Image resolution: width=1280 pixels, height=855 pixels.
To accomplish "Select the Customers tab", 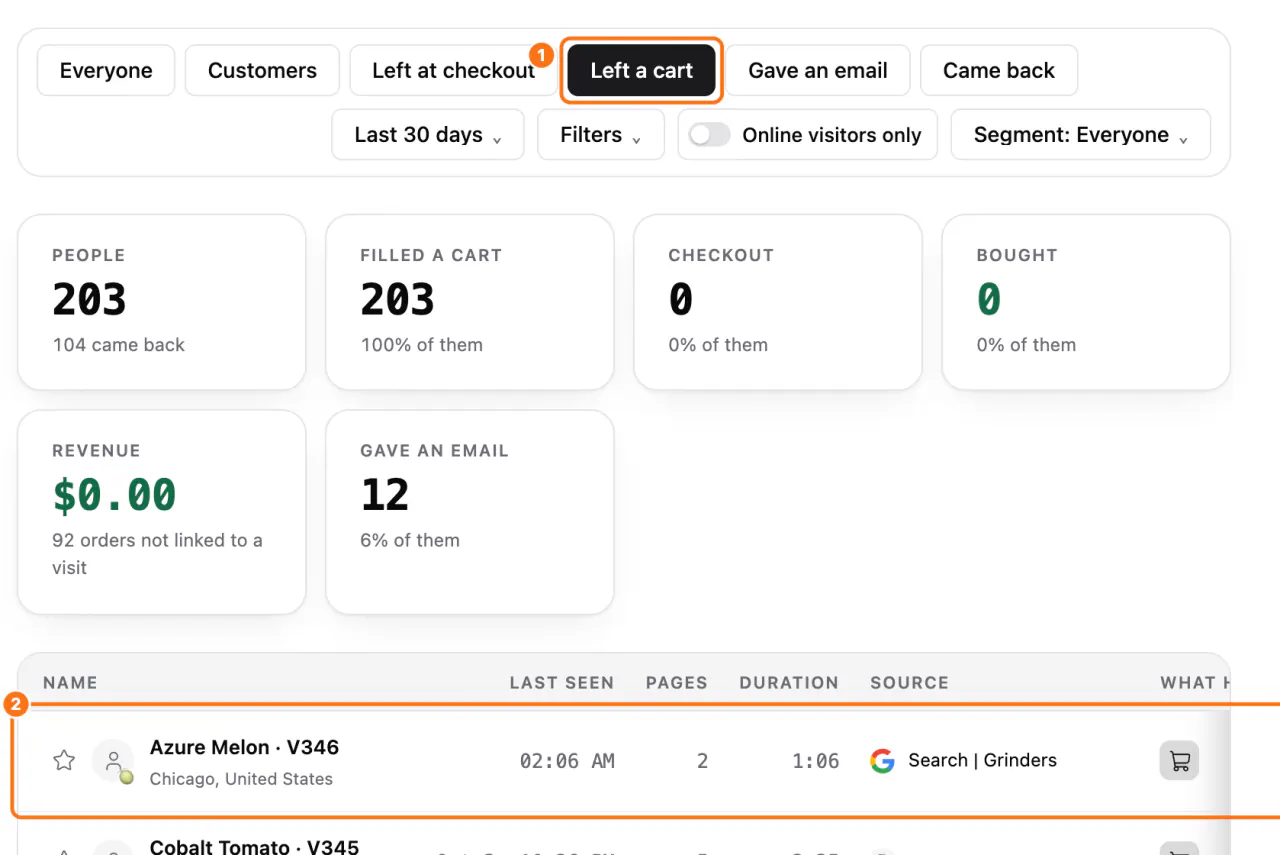I will (262, 71).
